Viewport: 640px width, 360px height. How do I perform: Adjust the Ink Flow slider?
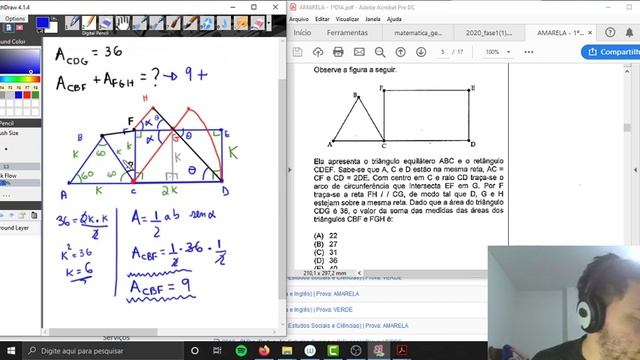20,183
